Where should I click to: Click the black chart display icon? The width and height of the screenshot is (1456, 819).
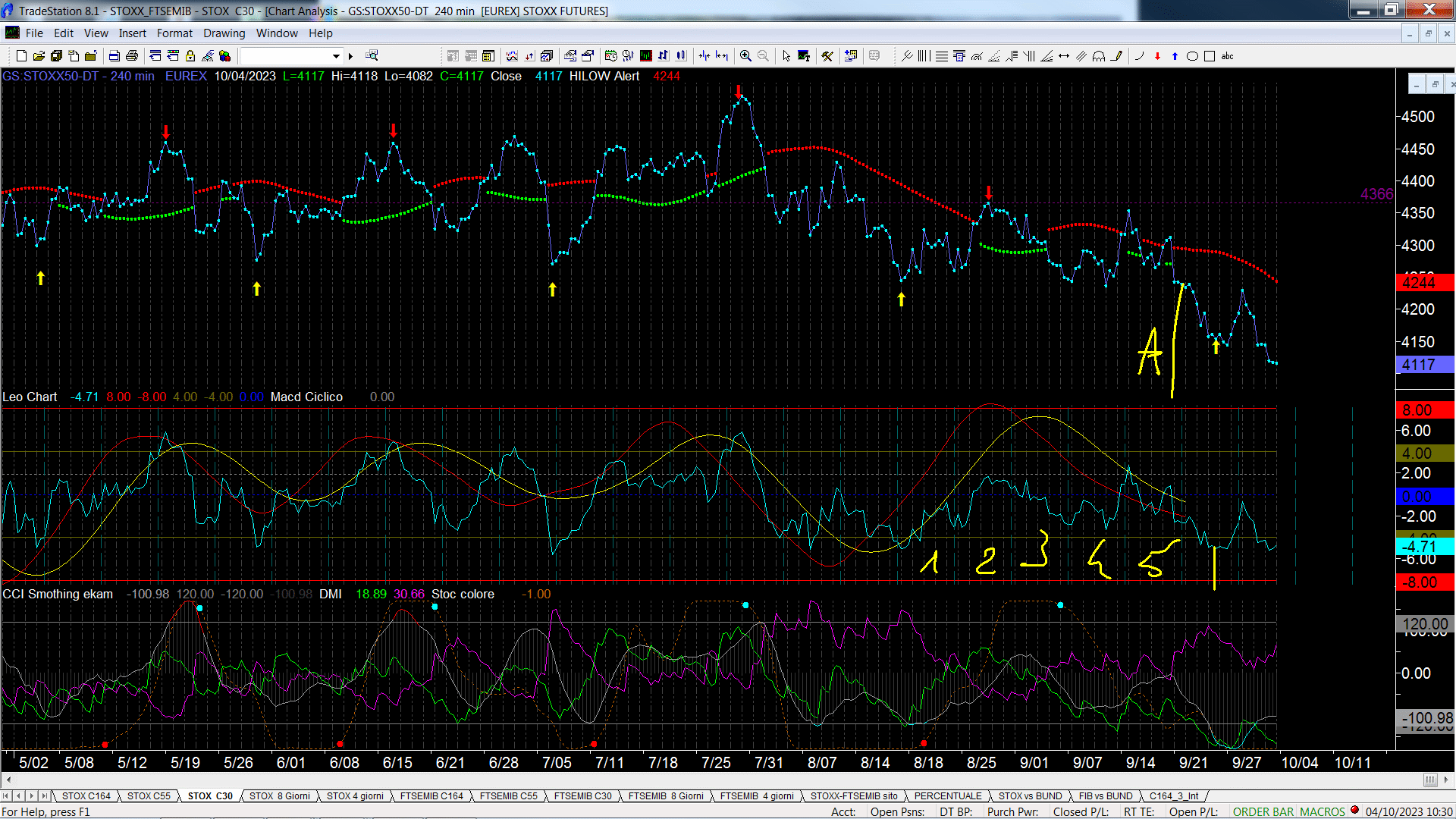coord(646,56)
